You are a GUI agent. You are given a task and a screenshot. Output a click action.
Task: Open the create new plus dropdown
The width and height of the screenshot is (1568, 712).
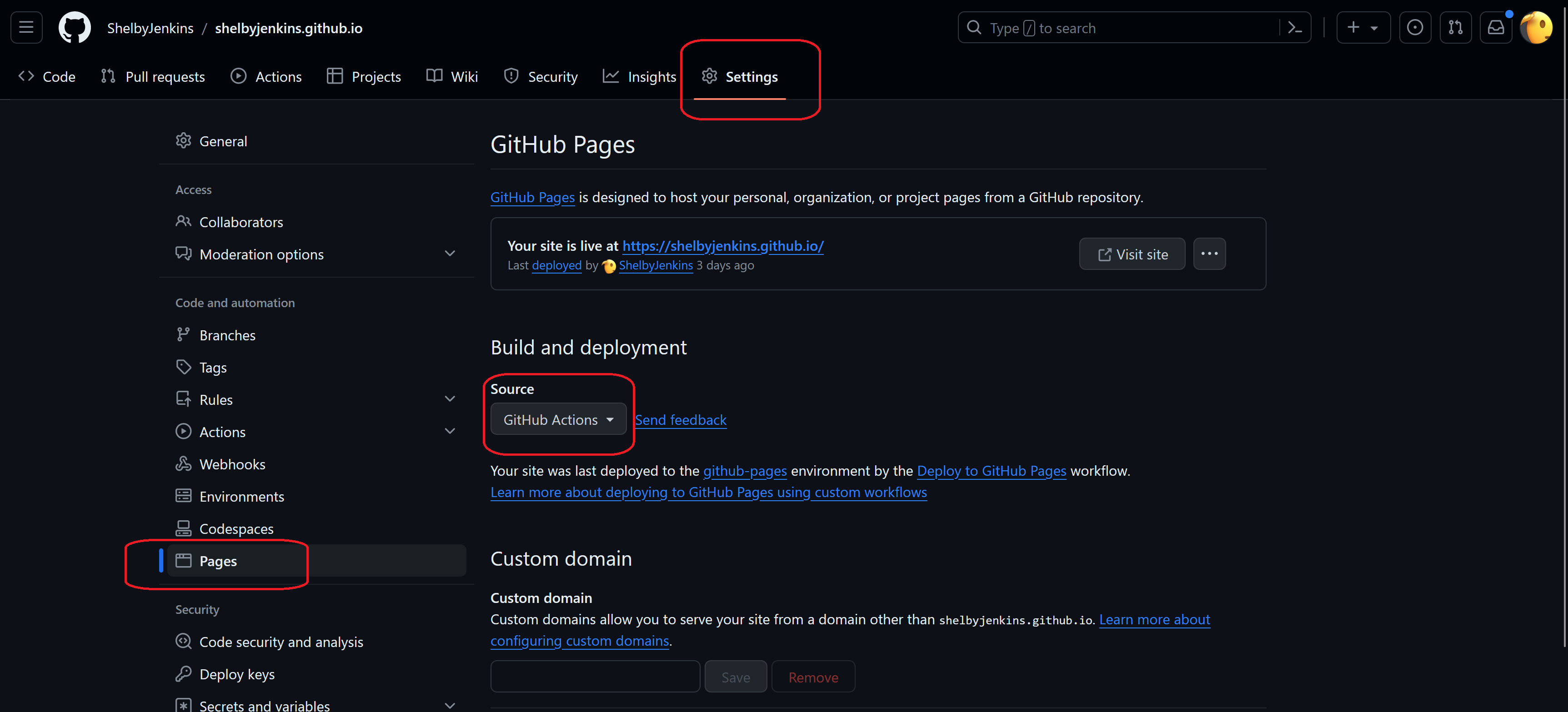1362,27
